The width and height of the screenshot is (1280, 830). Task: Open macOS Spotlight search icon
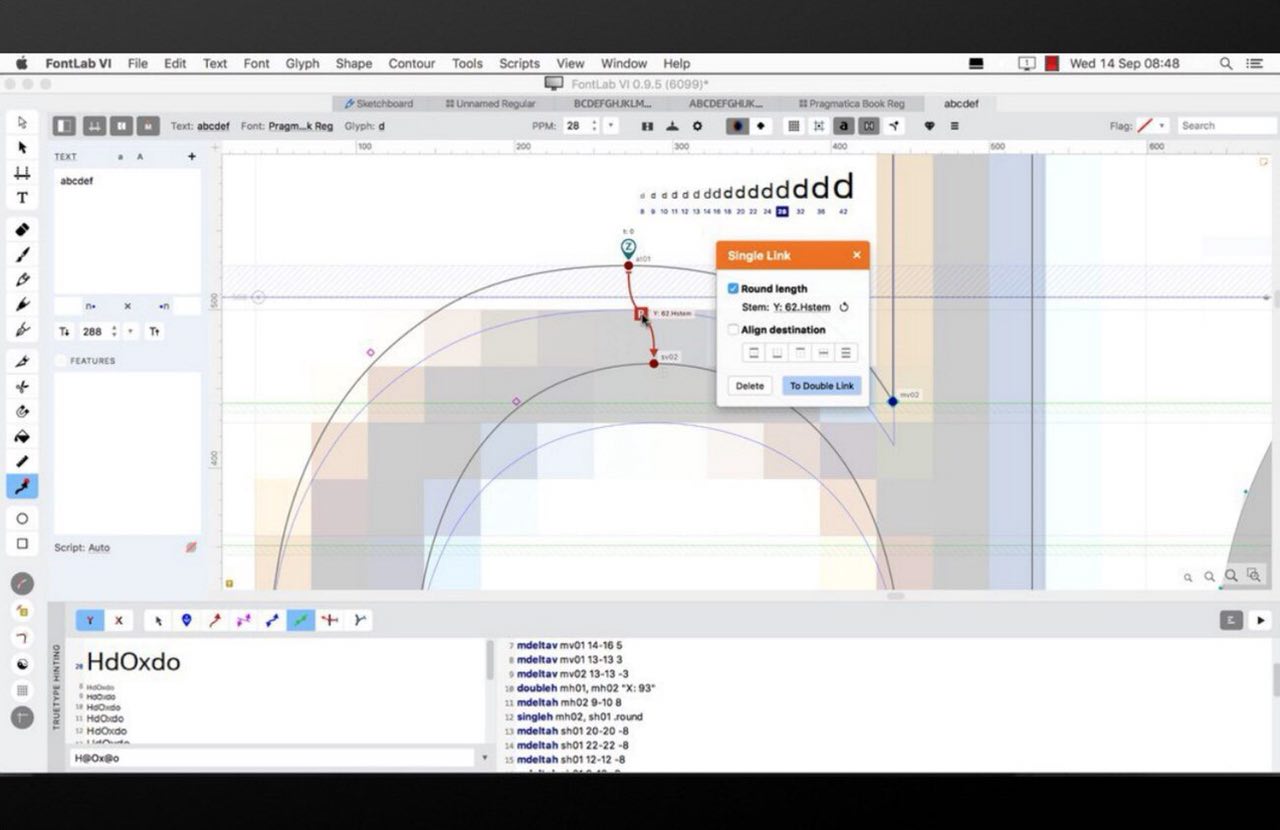pos(1226,63)
